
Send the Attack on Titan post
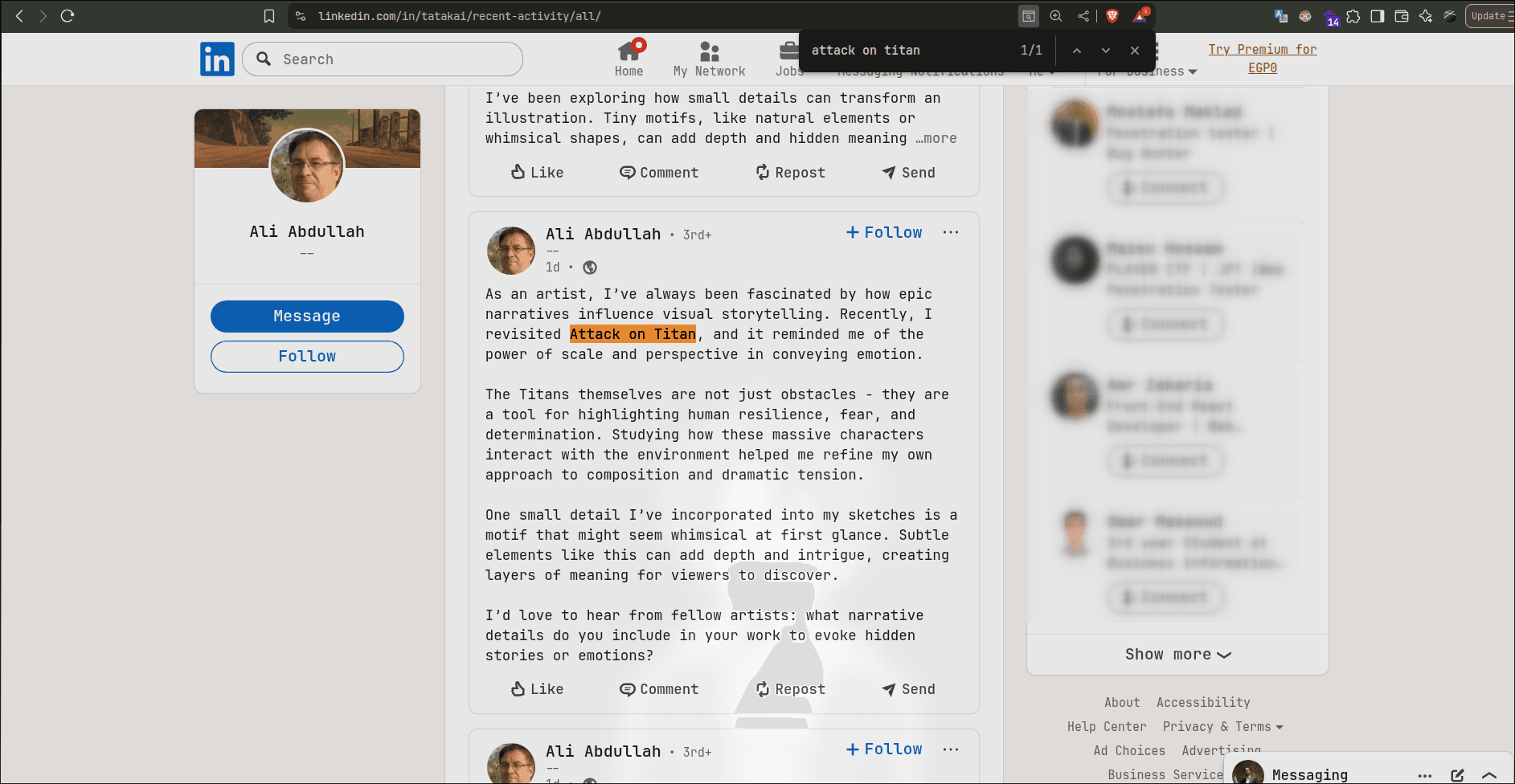tap(907, 688)
